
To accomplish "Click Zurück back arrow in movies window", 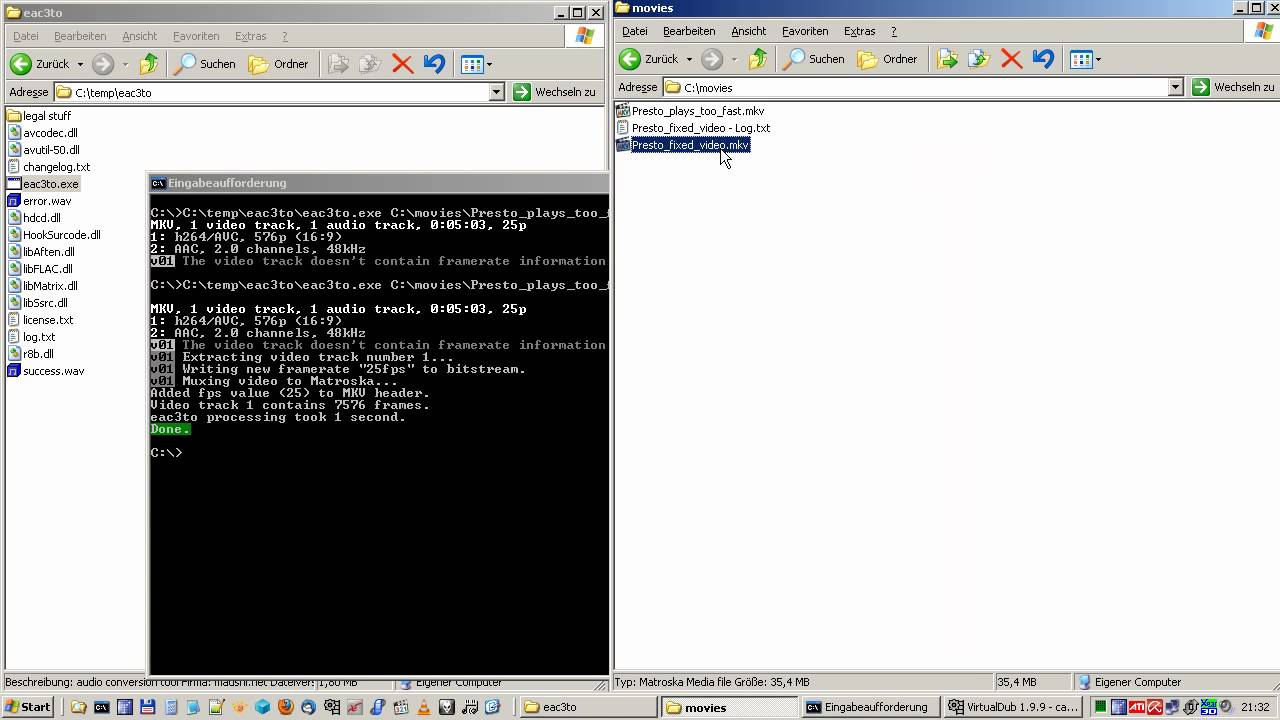I will 630,59.
